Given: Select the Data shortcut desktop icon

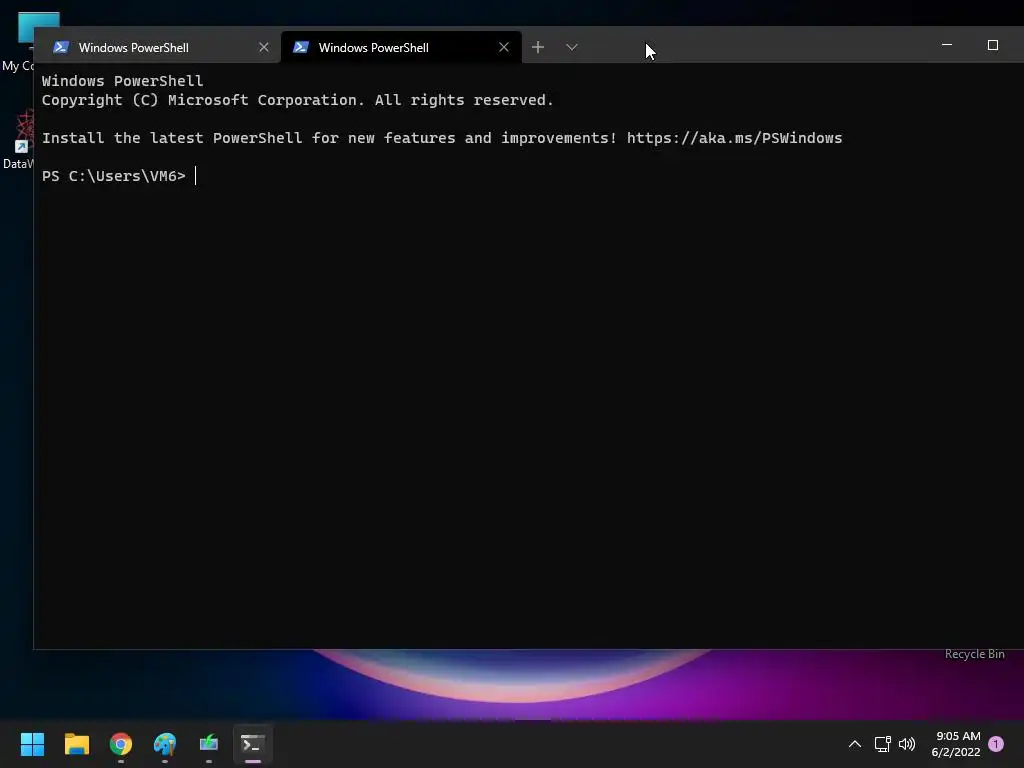Looking at the screenshot, I should pyautogui.click(x=18, y=139).
